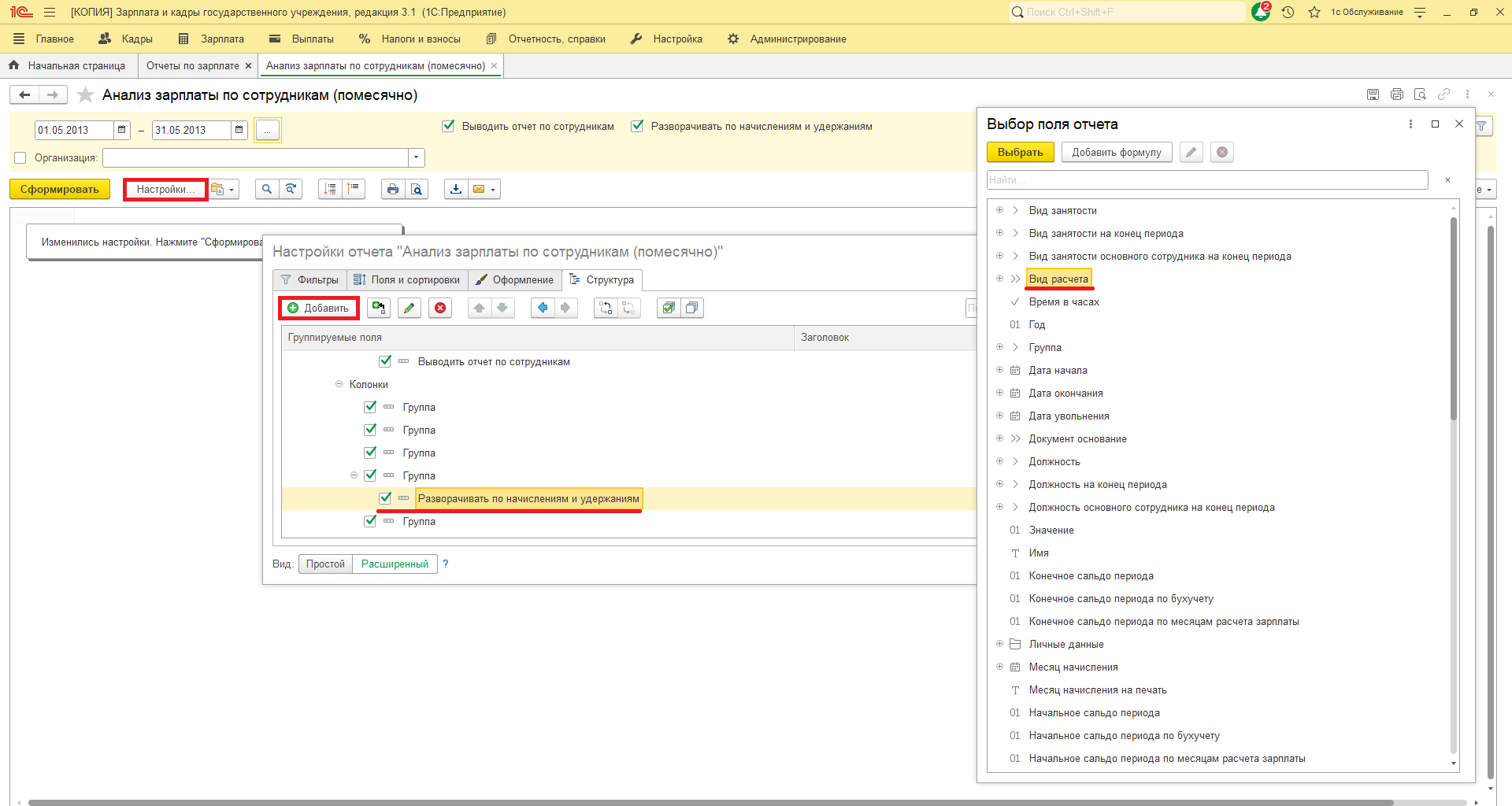This screenshot has width=1512, height=806.
Task: Expand the 'Вид расчета' field node
Action: coord(999,279)
